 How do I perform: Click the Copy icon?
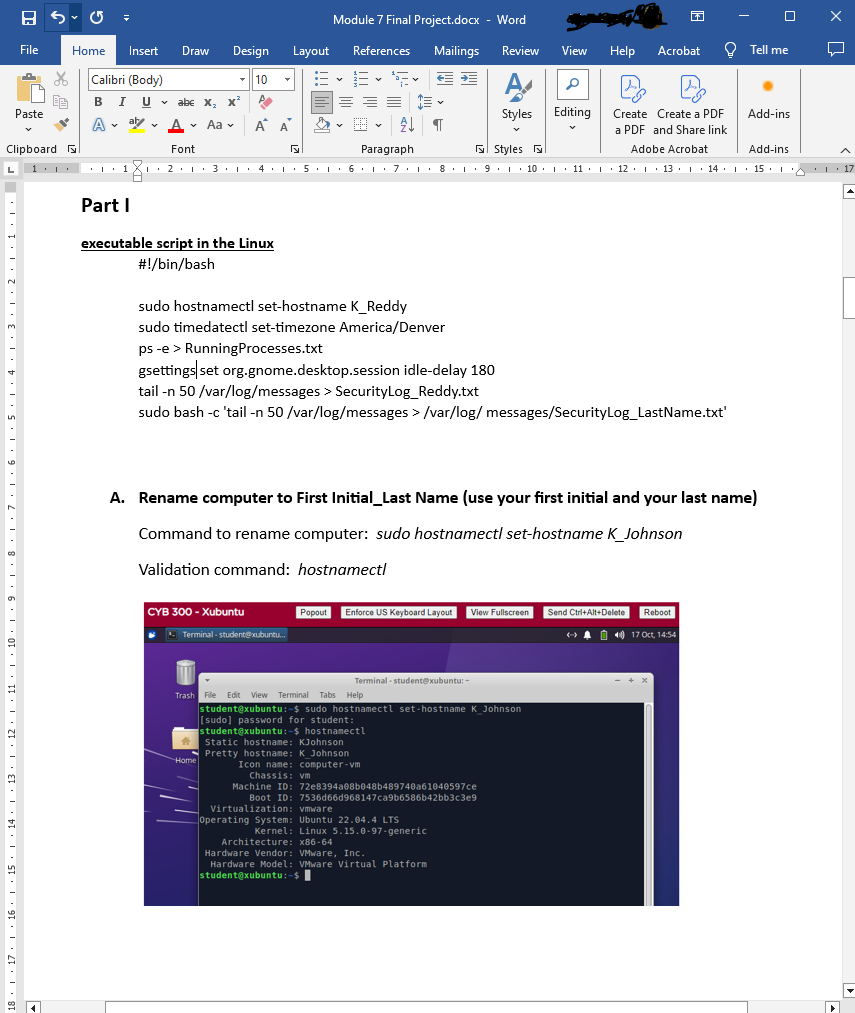[61, 102]
